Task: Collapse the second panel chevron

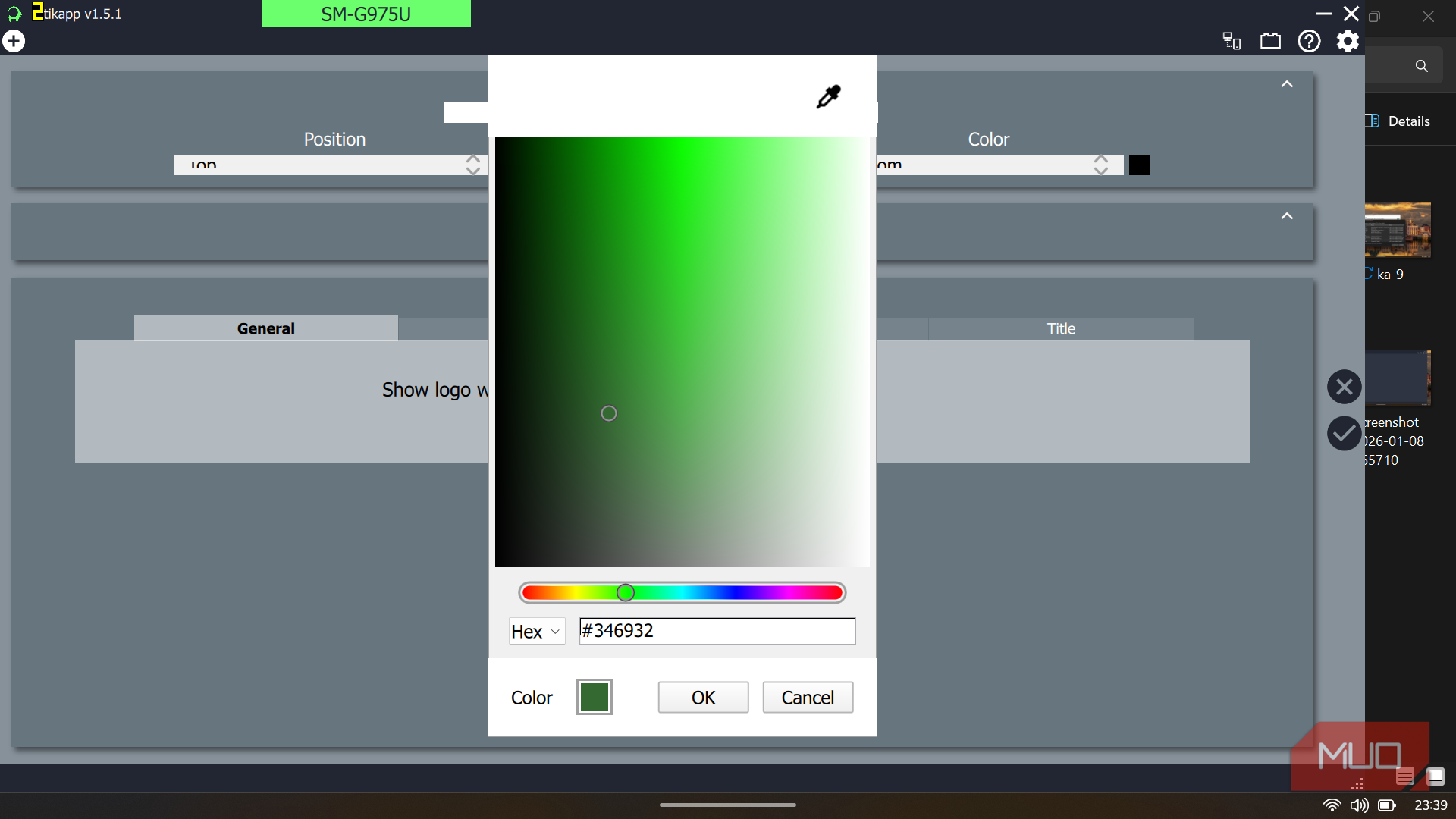Action: (x=1287, y=216)
